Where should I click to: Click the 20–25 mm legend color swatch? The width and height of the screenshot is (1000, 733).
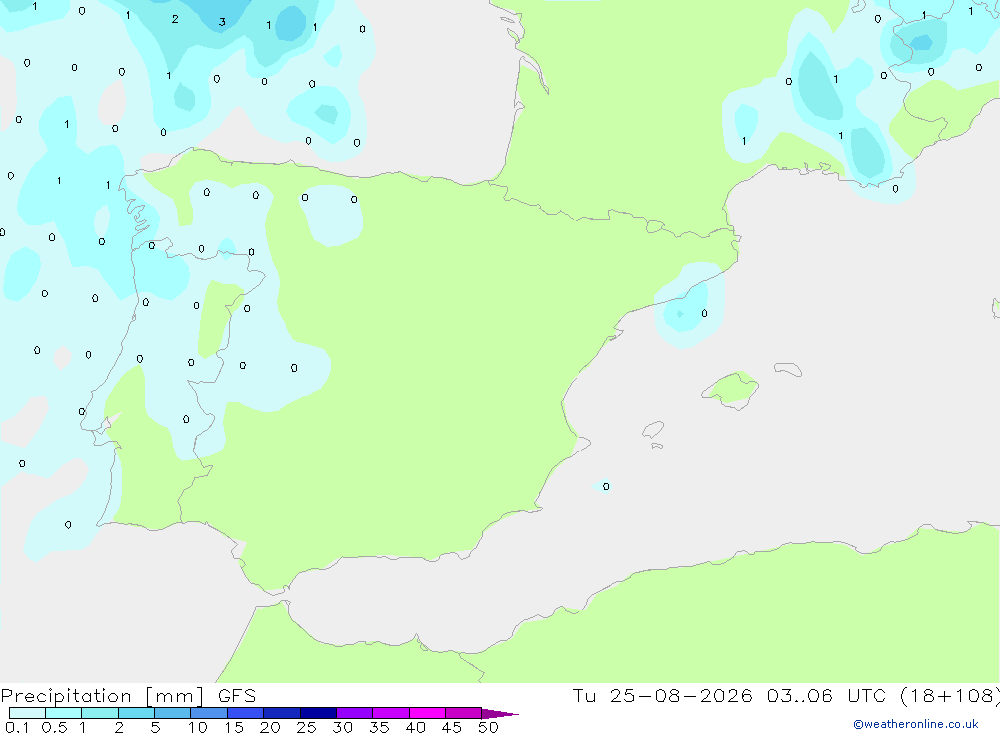pos(282,713)
